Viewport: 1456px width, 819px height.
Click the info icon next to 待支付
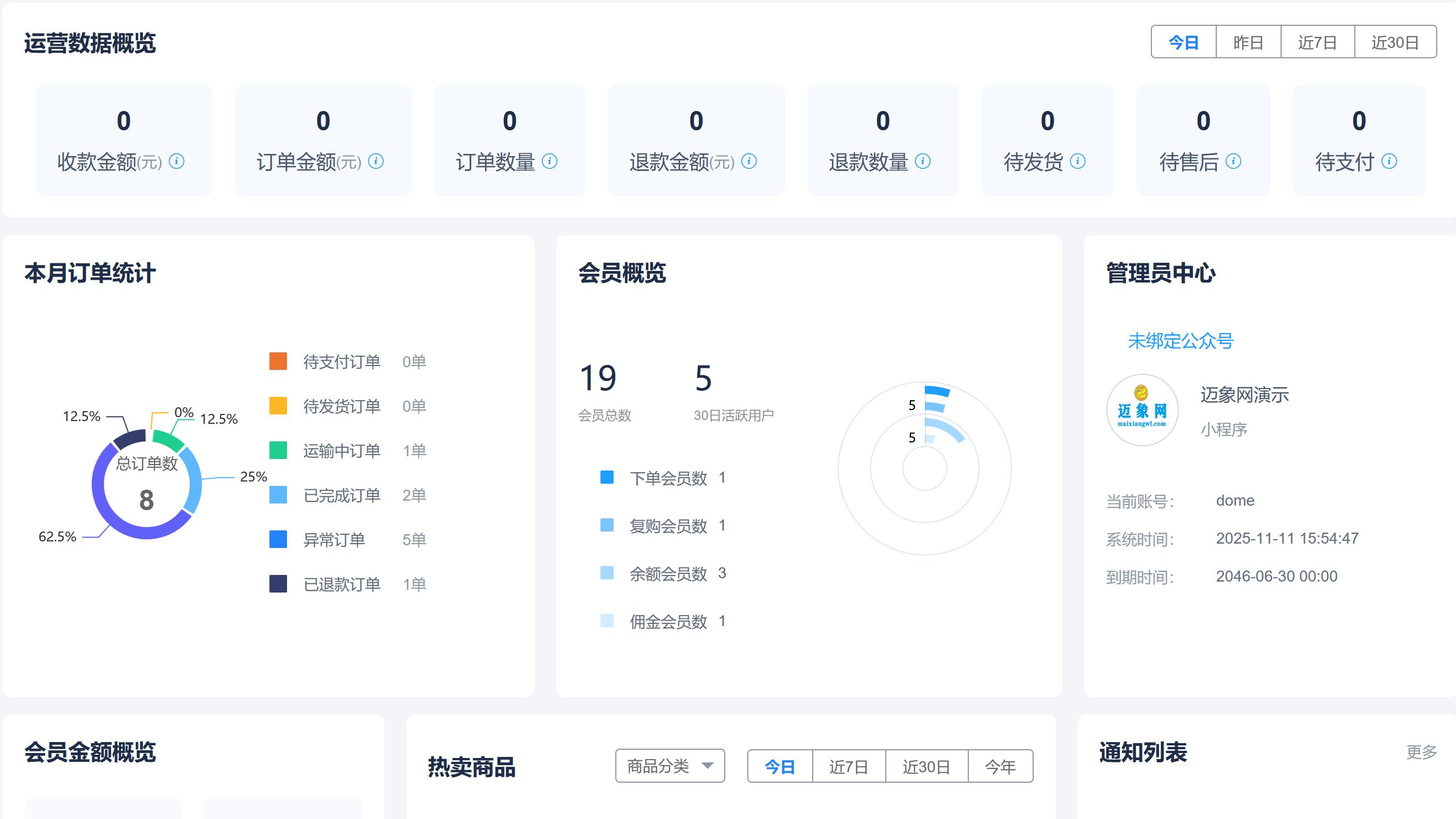click(1391, 161)
